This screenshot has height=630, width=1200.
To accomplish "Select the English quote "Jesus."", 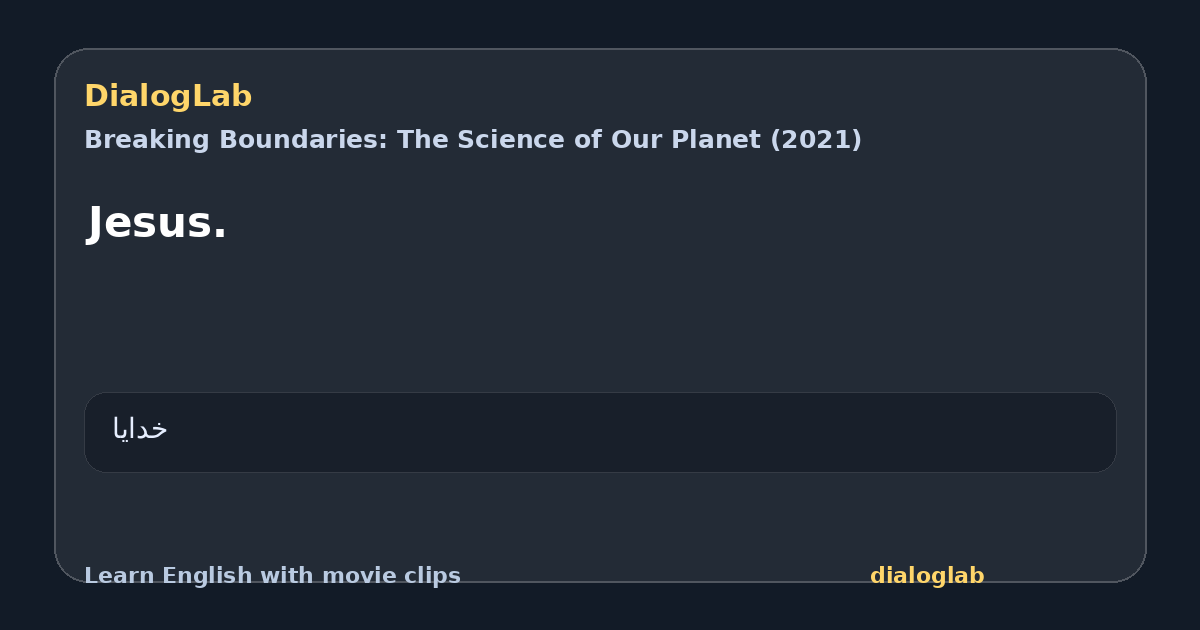I will coord(158,222).
